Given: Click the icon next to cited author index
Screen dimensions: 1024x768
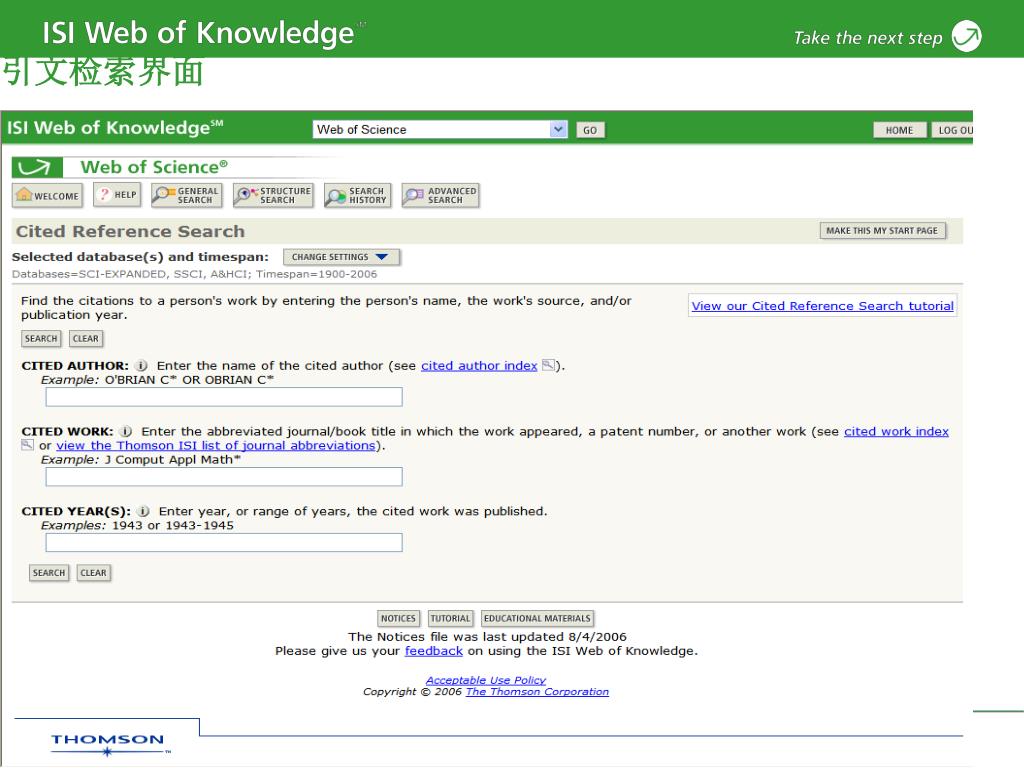Looking at the screenshot, I should pos(548,365).
